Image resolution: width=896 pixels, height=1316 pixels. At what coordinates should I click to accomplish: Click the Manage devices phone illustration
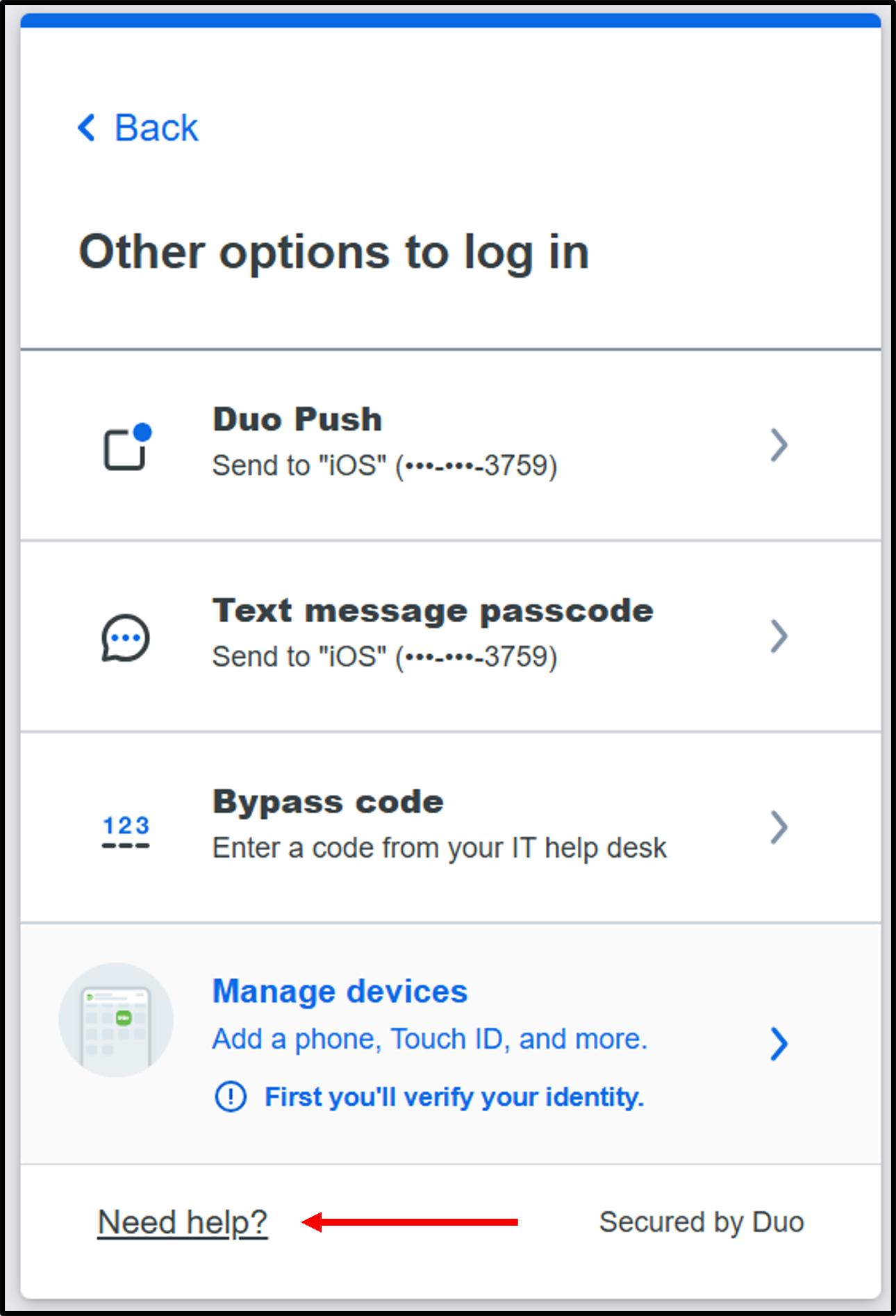(116, 1020)
